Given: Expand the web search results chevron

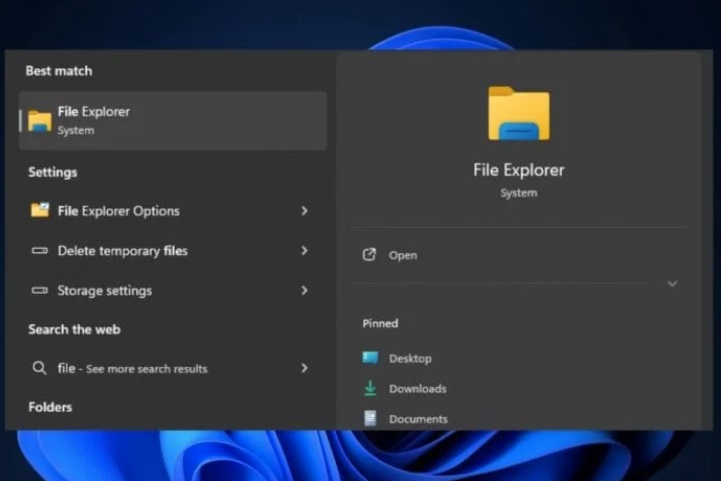Looking at the screenshot, I should 304,368.
